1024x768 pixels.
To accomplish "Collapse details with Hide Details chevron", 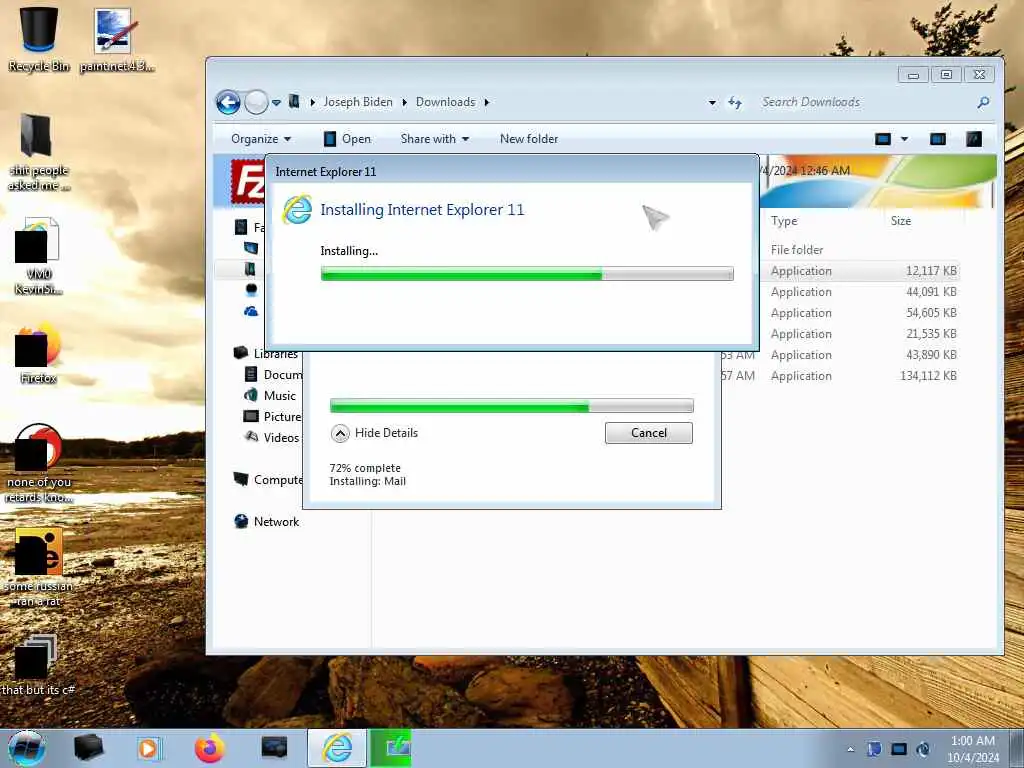I will 340,433.
